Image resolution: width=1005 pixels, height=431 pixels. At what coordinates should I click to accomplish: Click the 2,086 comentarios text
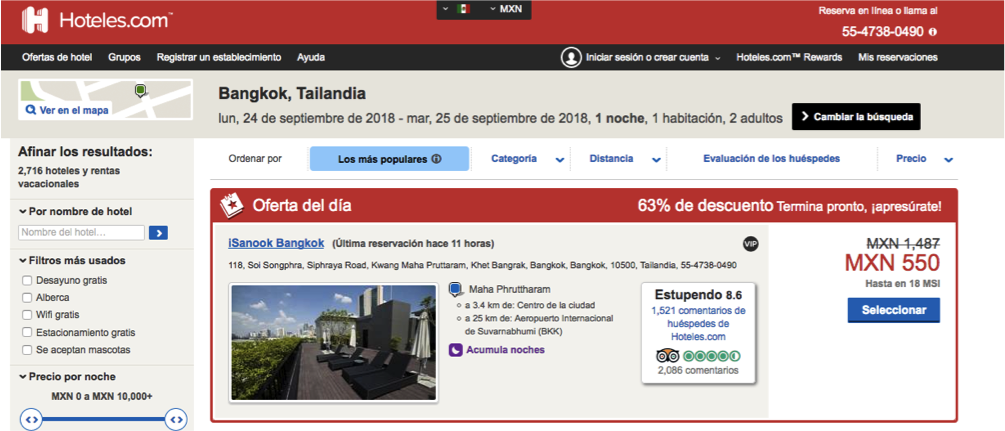[698, 370]
